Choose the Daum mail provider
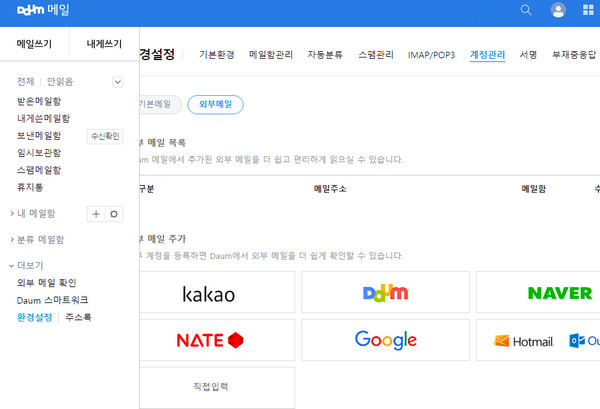This screenshot has height=409, width=600. 385,292
